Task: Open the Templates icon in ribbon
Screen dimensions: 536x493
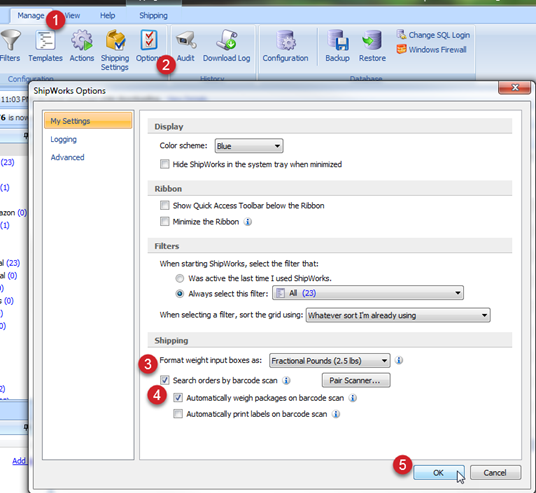Action: click(45, 40)
